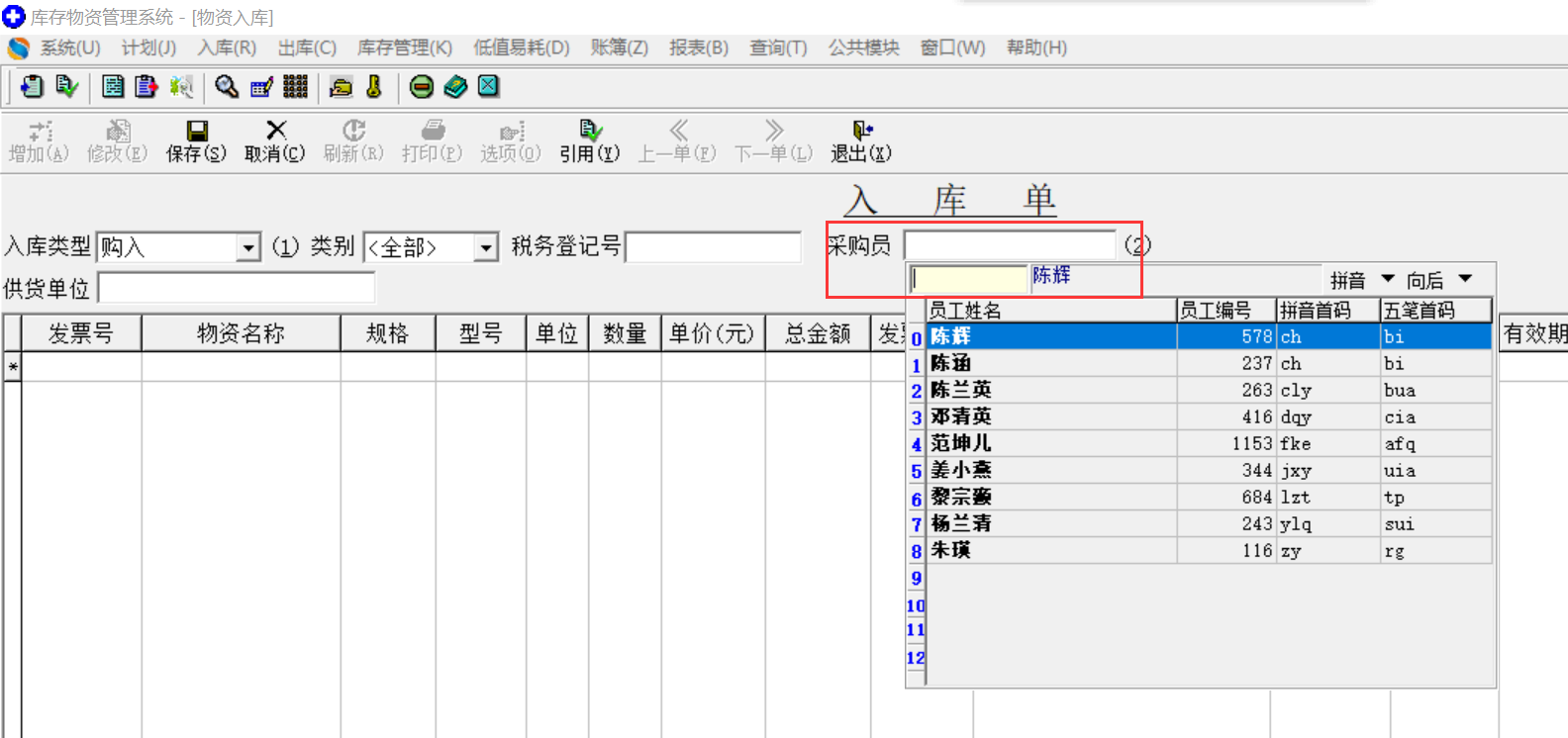Open the 账簿(Z) menu
The width and height of the screenshot is (1568, 738).
pyautogui.click(x=620, y=47)
